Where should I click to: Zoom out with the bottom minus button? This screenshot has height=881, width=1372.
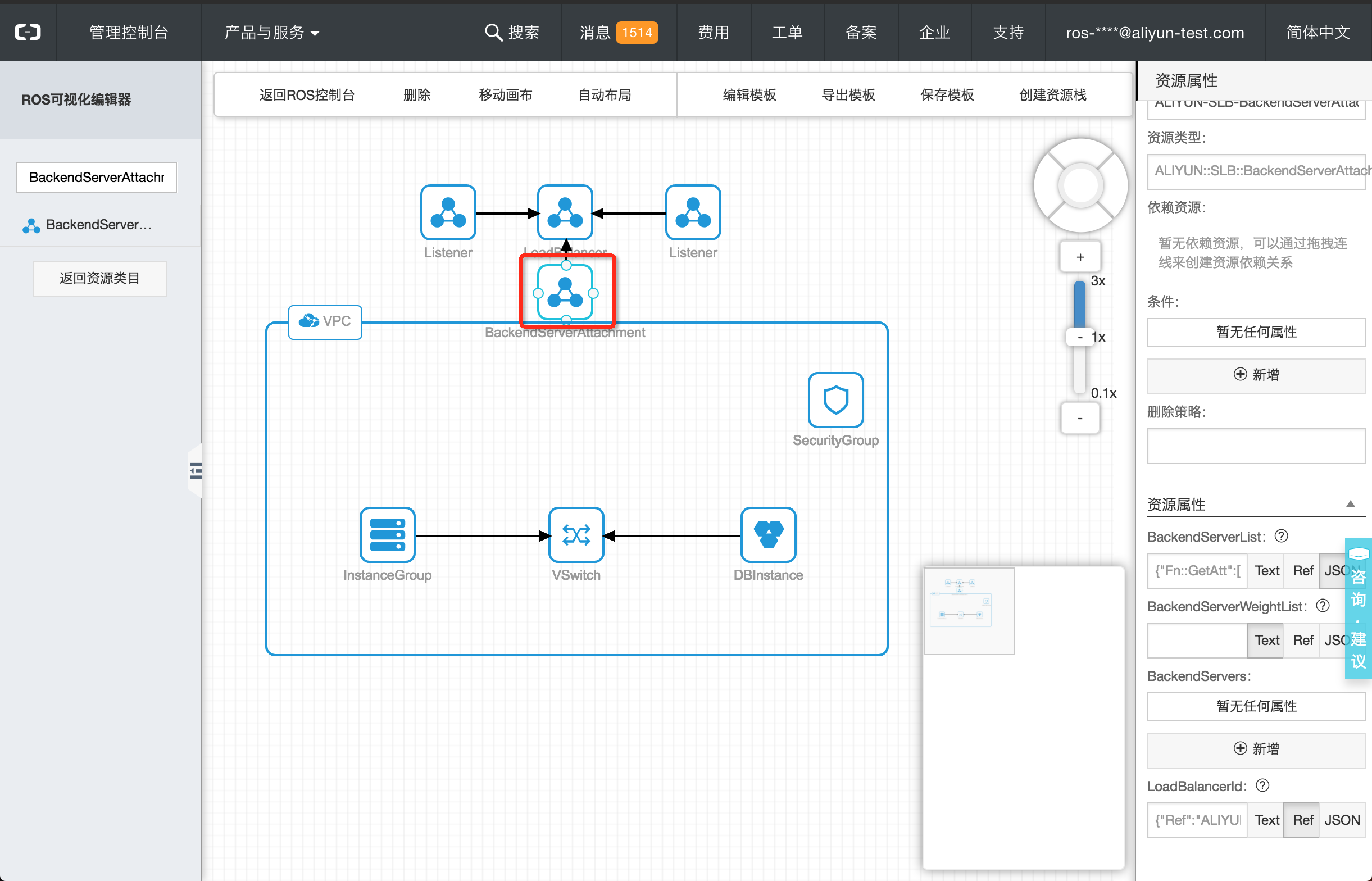(x=1080, y=418)
